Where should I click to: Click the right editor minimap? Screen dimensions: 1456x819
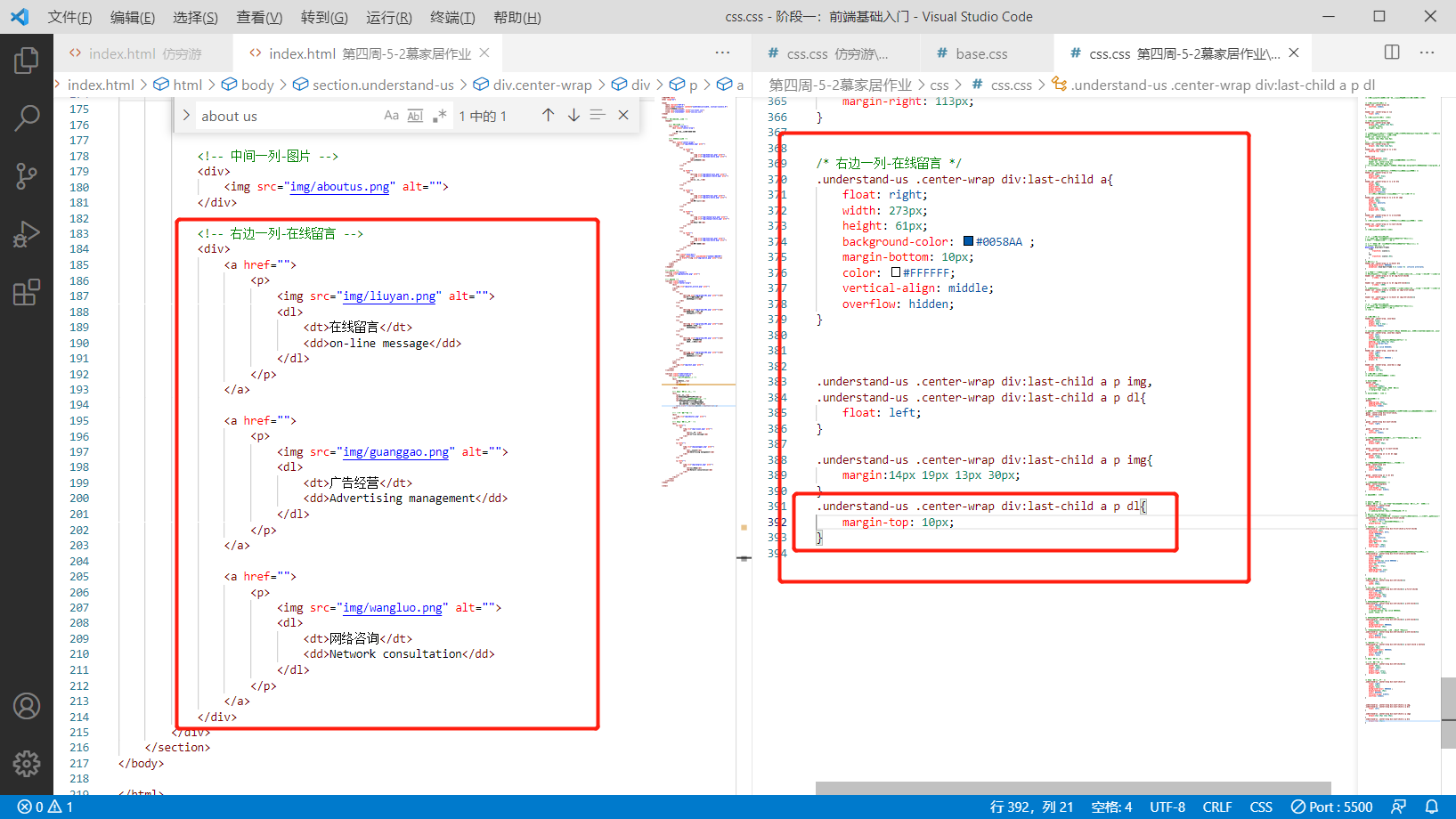(1400, 409)
